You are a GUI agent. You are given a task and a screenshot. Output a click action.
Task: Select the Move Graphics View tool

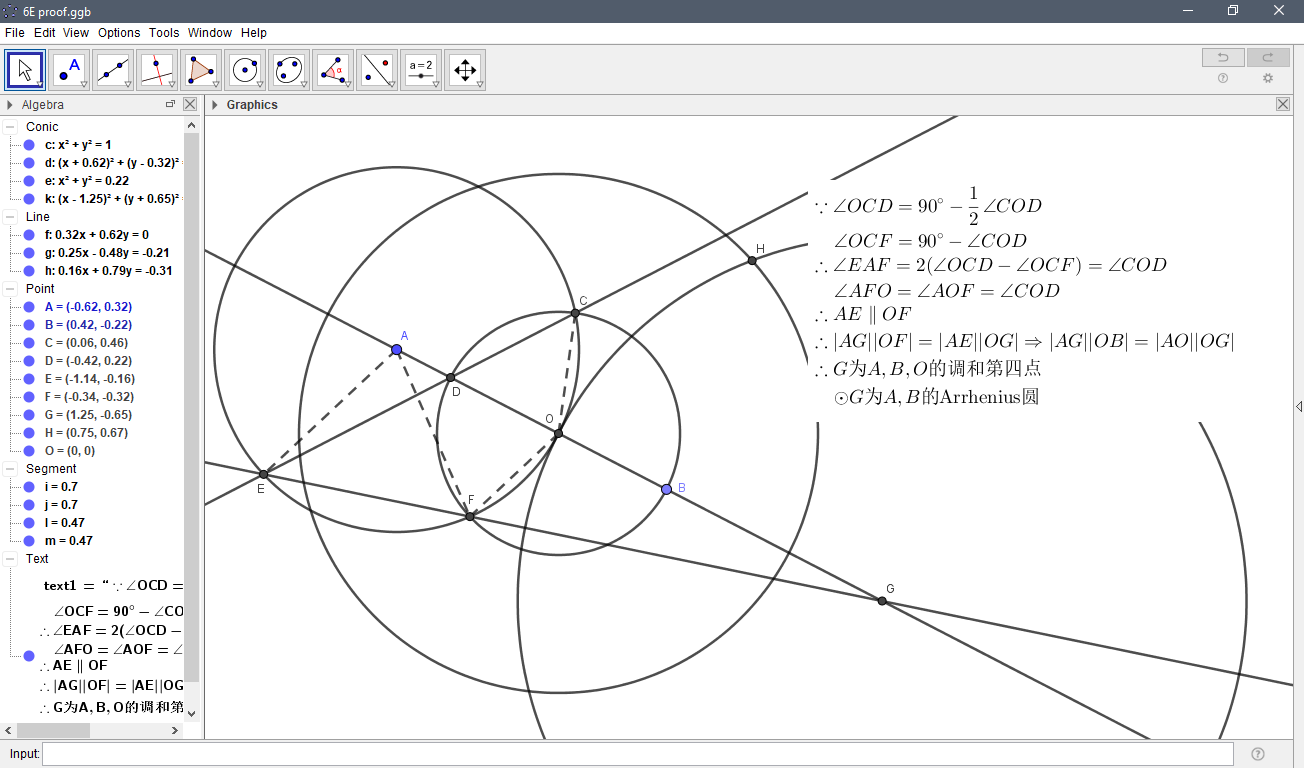click(464, 70)
